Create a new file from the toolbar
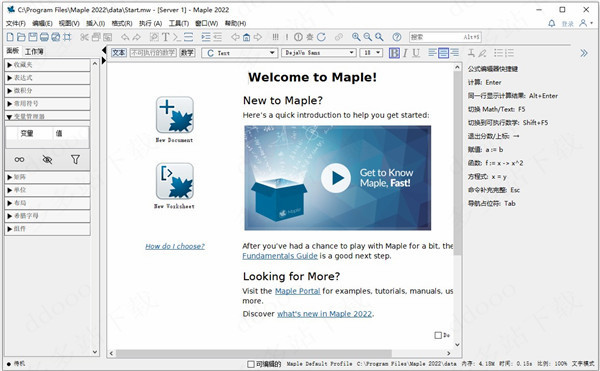 click(10, 37)
